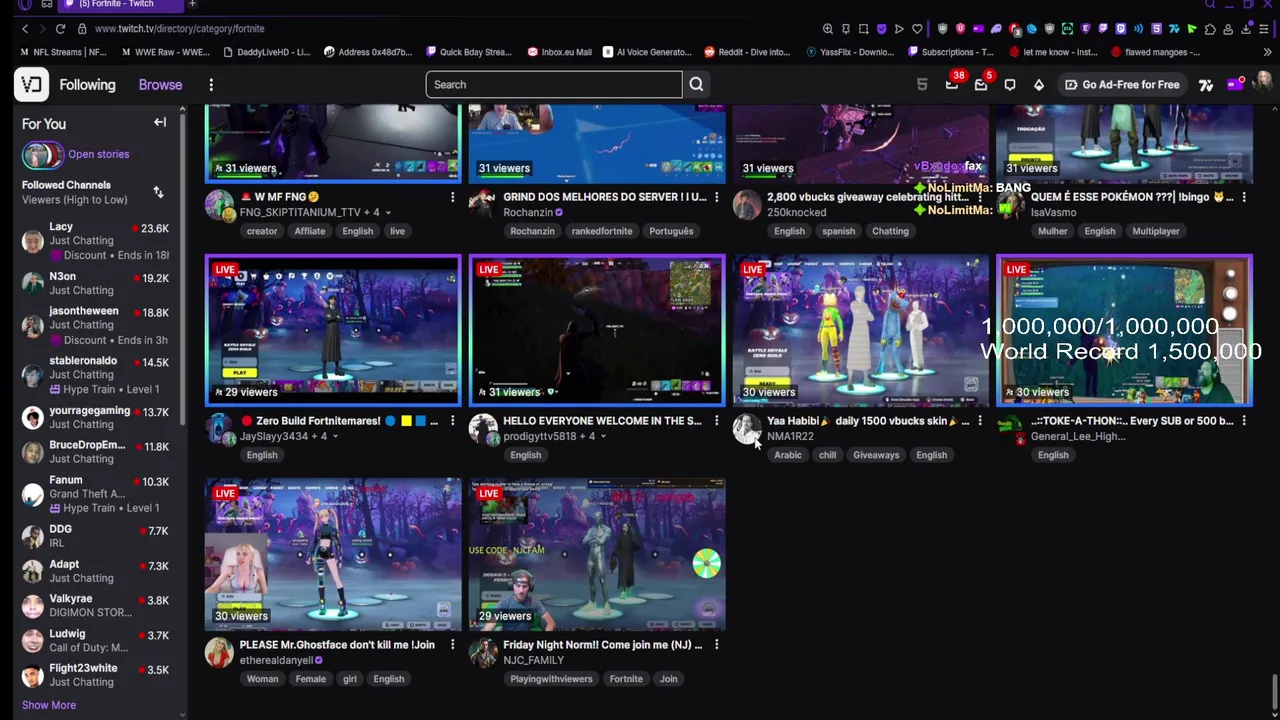
Task: Click the magnifier search button
Action: (696, 85)
